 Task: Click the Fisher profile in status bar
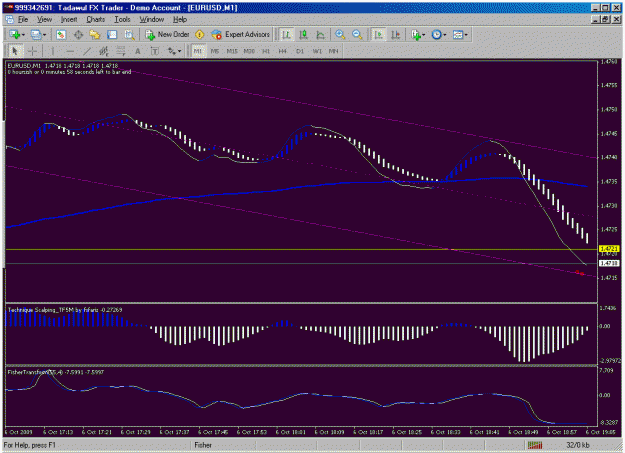[203, 445]
